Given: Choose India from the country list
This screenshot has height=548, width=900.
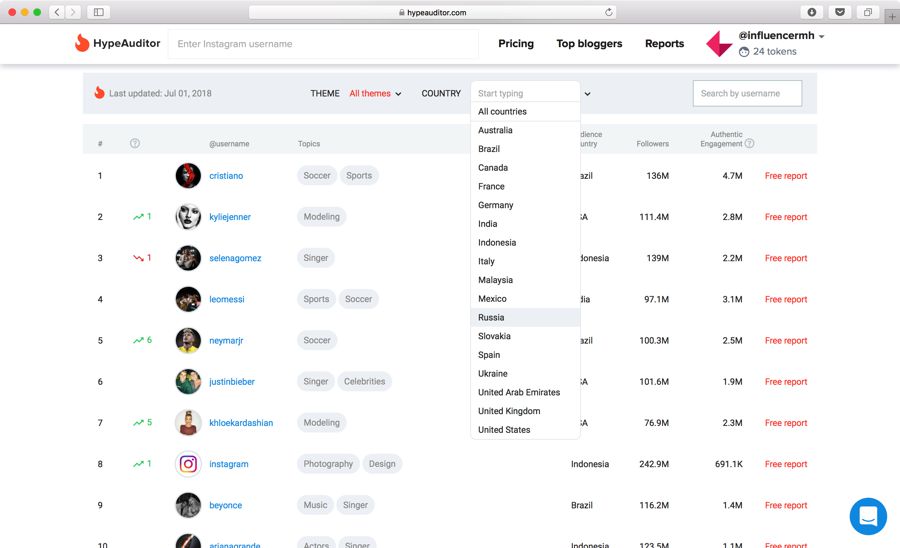Looking at the screenshot, I should [x=525, y=224].
